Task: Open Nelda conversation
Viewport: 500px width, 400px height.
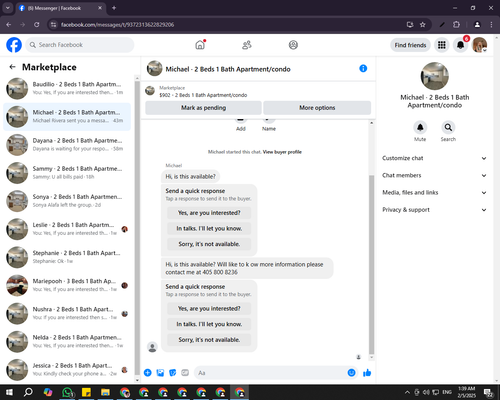Action: [x=67, y=341]
